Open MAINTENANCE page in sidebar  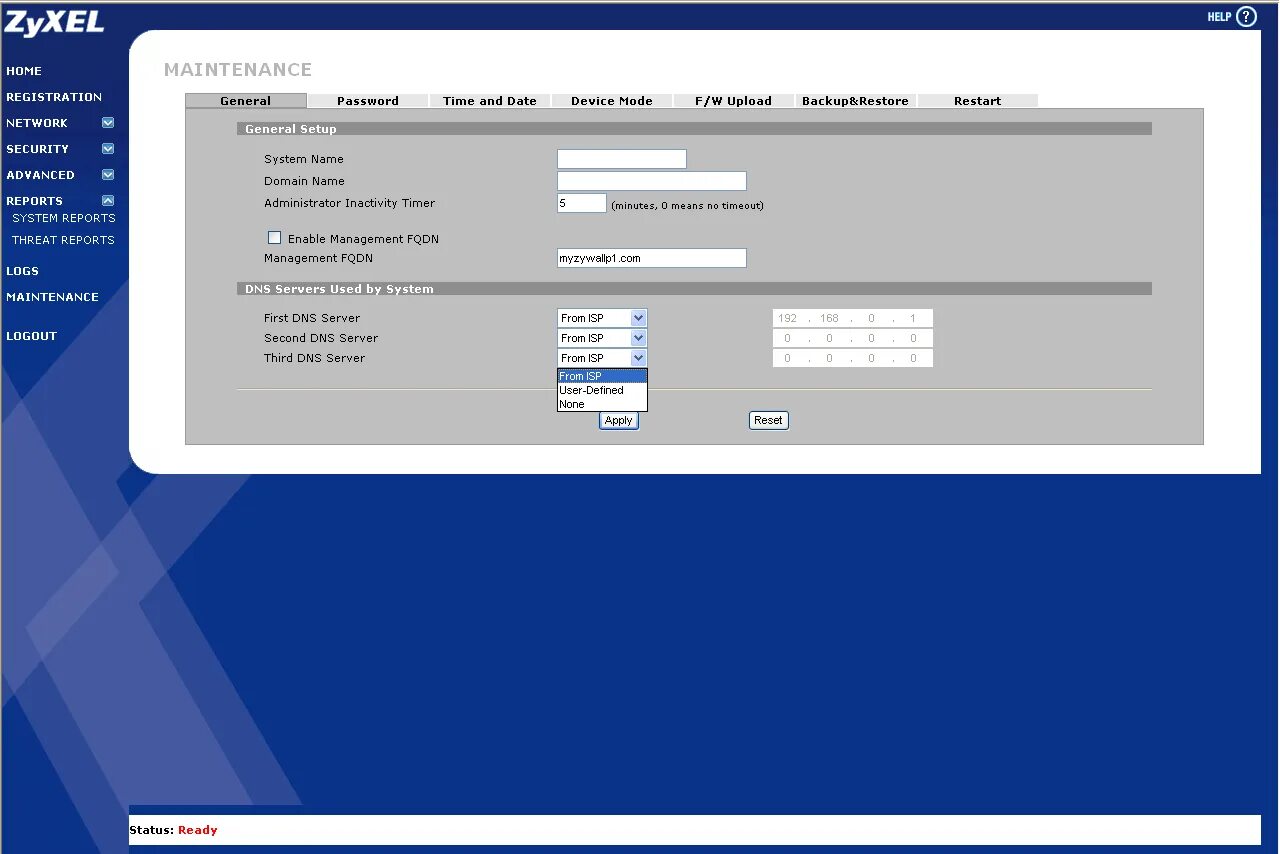53,297
